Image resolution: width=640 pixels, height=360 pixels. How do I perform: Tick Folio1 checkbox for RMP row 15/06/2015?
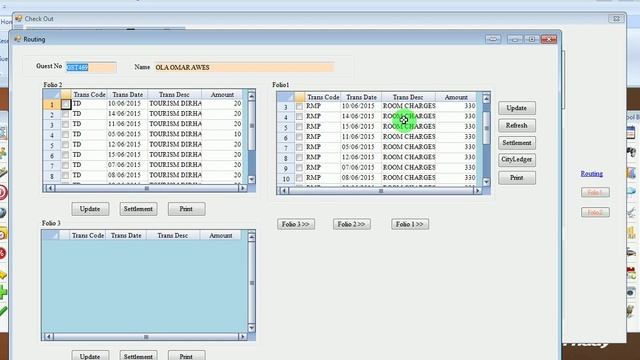pos(299,127)
